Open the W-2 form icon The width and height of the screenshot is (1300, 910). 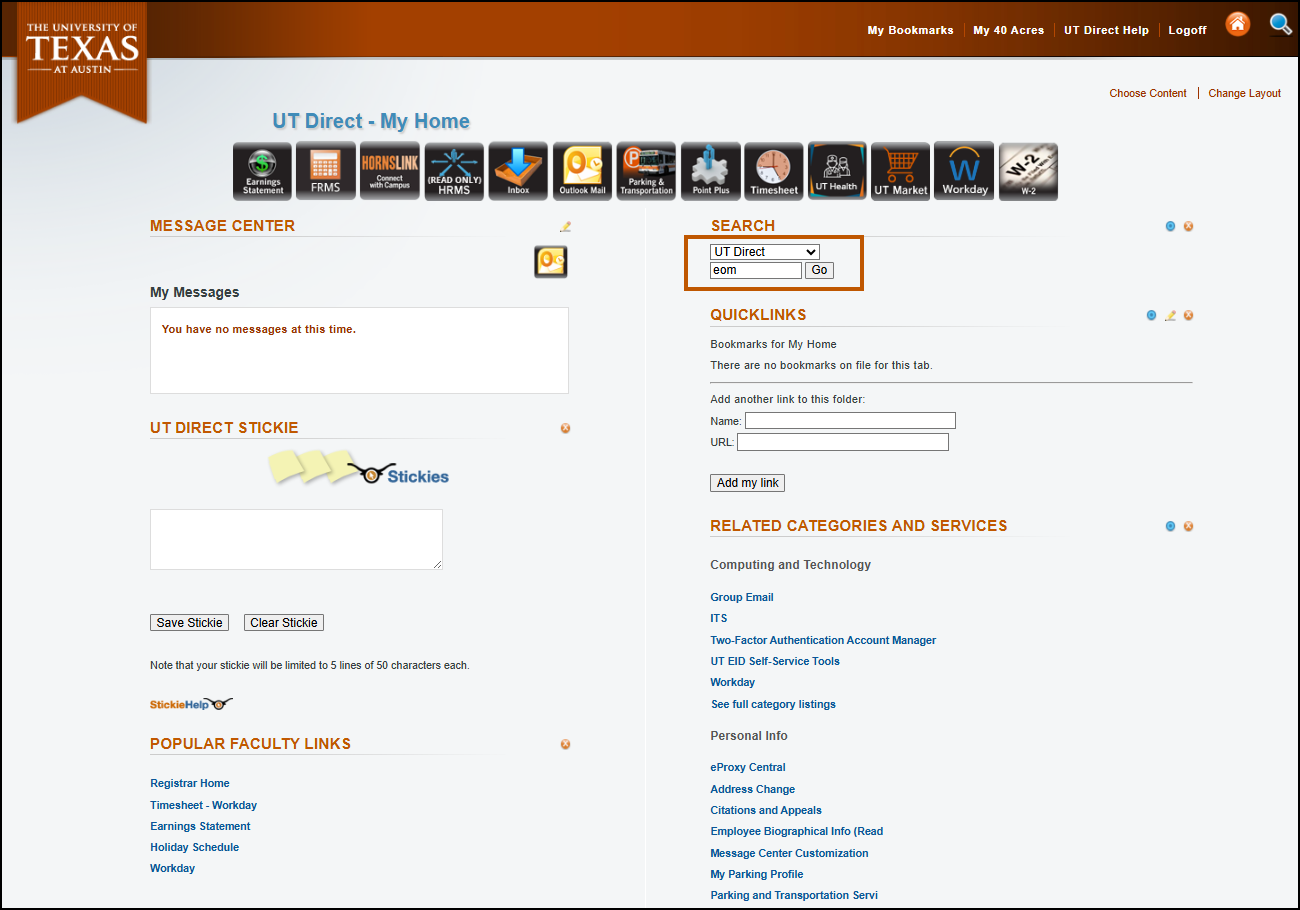point(1028,171)
